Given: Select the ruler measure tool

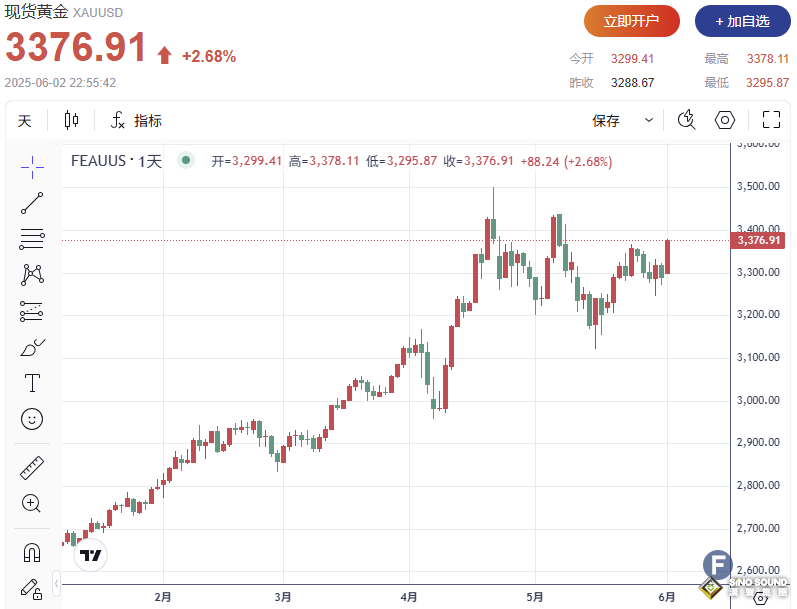Looking at the screenshot, I should (32, 468).
